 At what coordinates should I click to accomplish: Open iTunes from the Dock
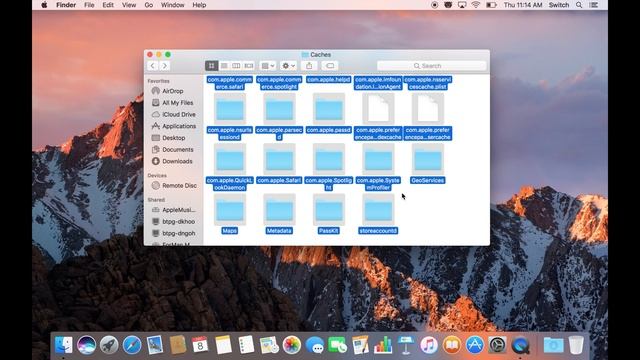coord(429,345)
